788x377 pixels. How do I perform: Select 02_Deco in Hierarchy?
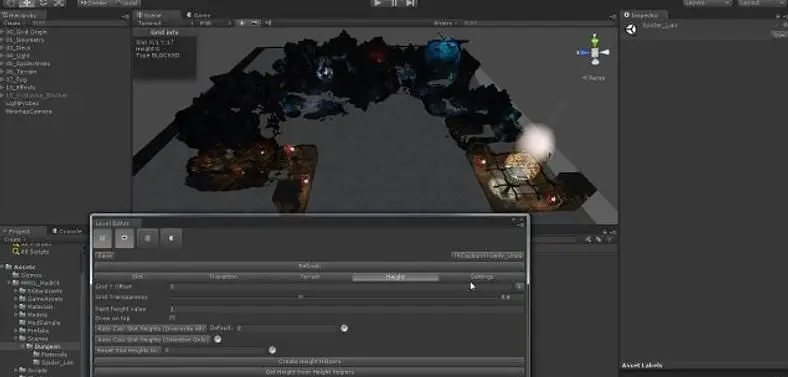click(x=18, y=48)
